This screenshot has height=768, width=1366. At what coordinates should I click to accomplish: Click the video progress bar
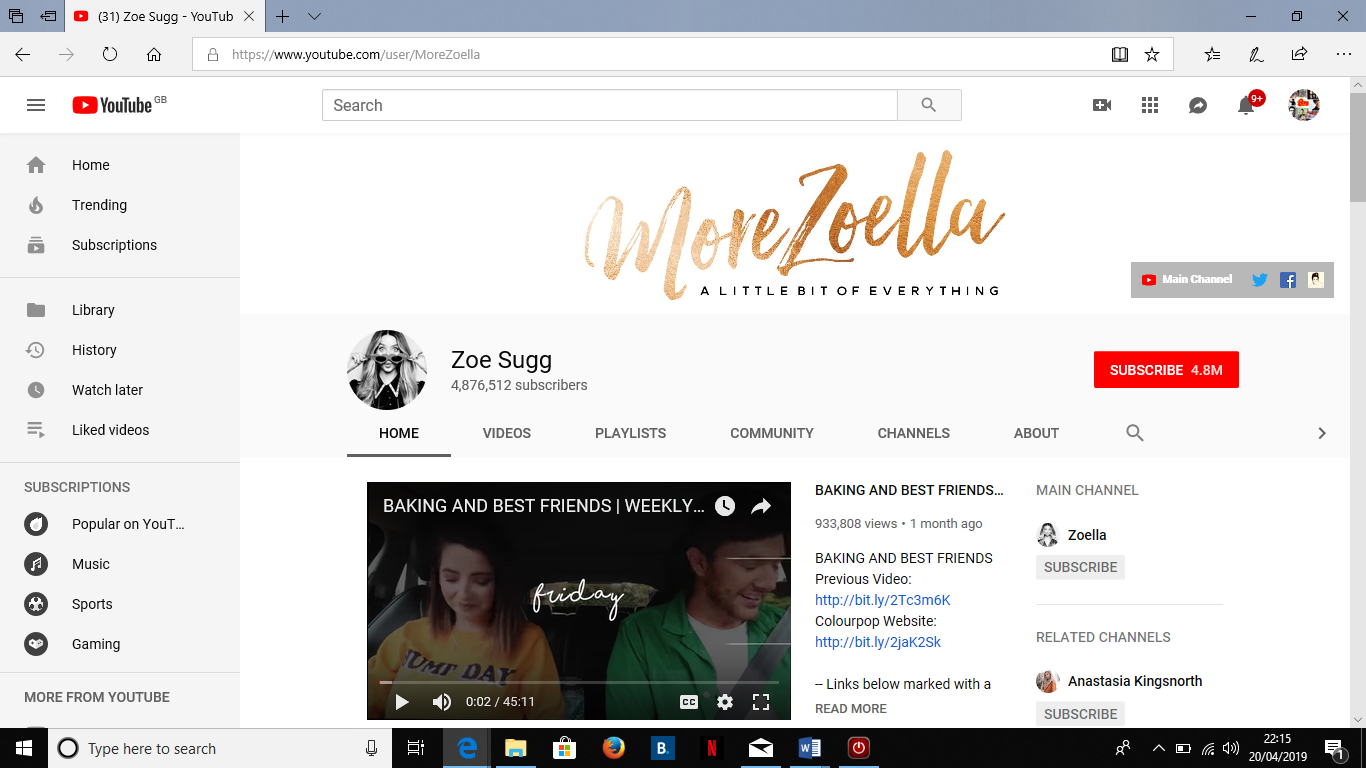click(578, 682)
